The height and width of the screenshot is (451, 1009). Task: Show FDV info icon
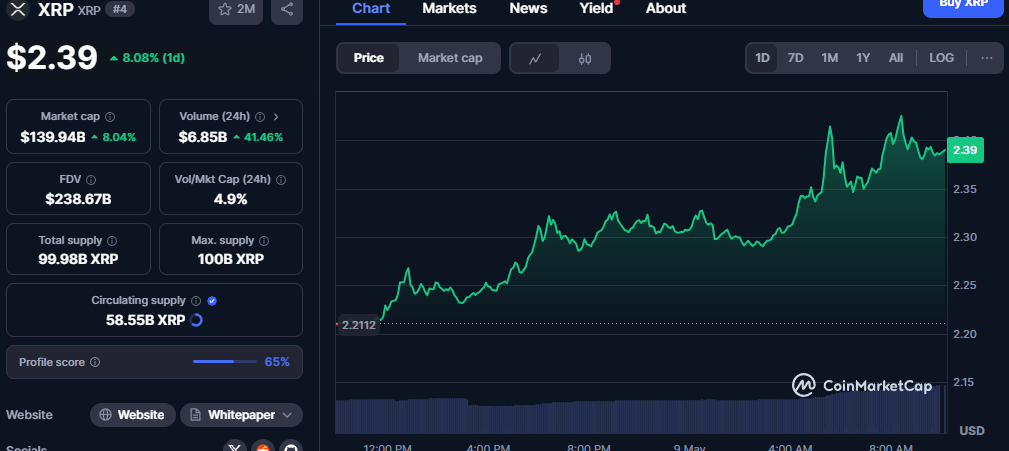coord(91,179)
